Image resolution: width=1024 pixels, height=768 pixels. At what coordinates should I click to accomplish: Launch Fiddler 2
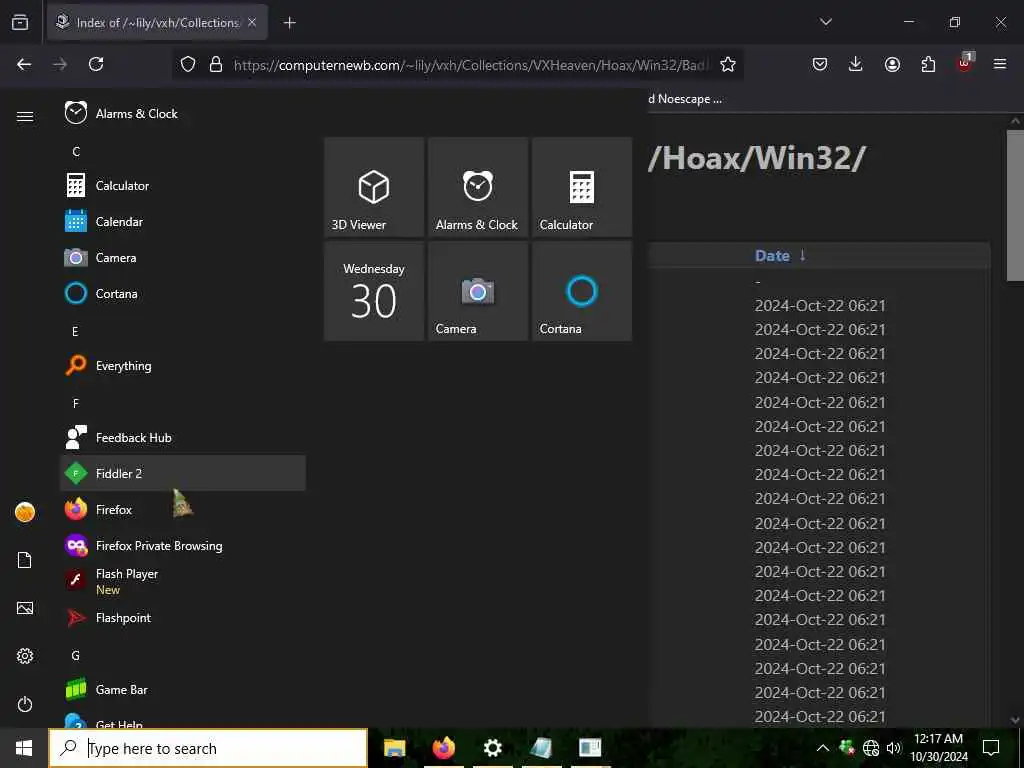[183, 473]
